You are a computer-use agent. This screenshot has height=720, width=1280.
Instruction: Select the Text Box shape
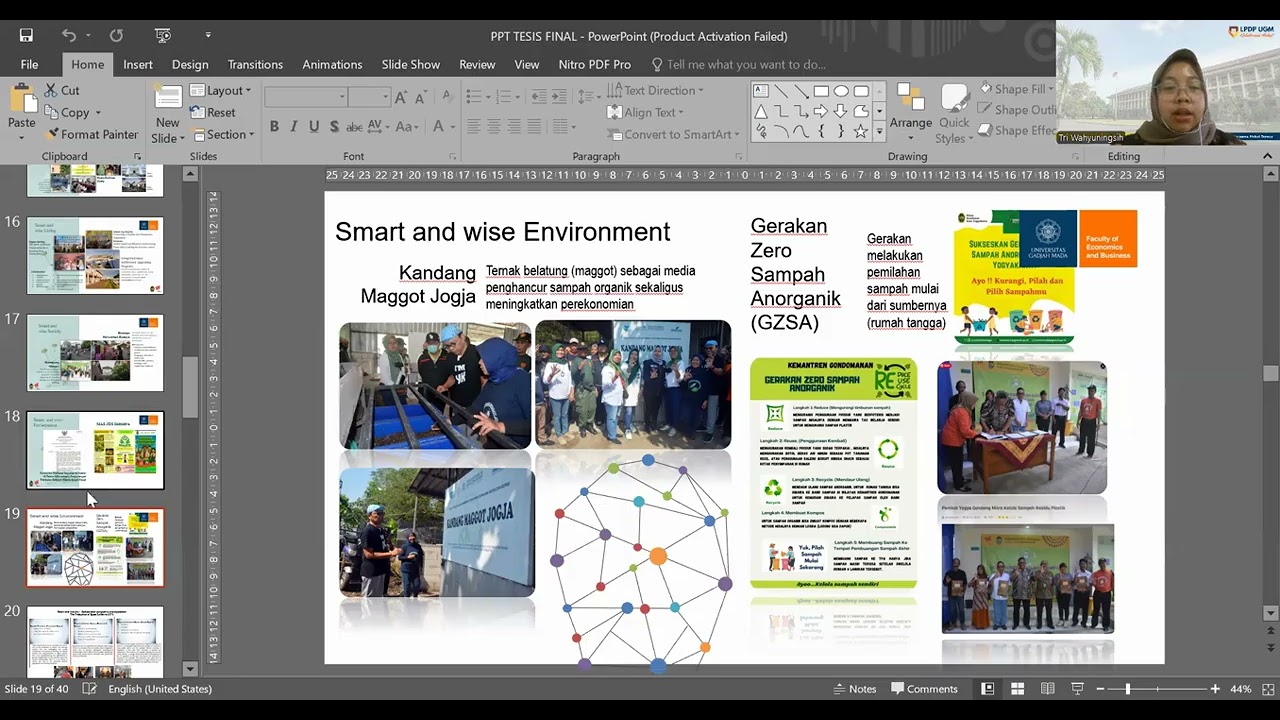(x=761, y=91)
